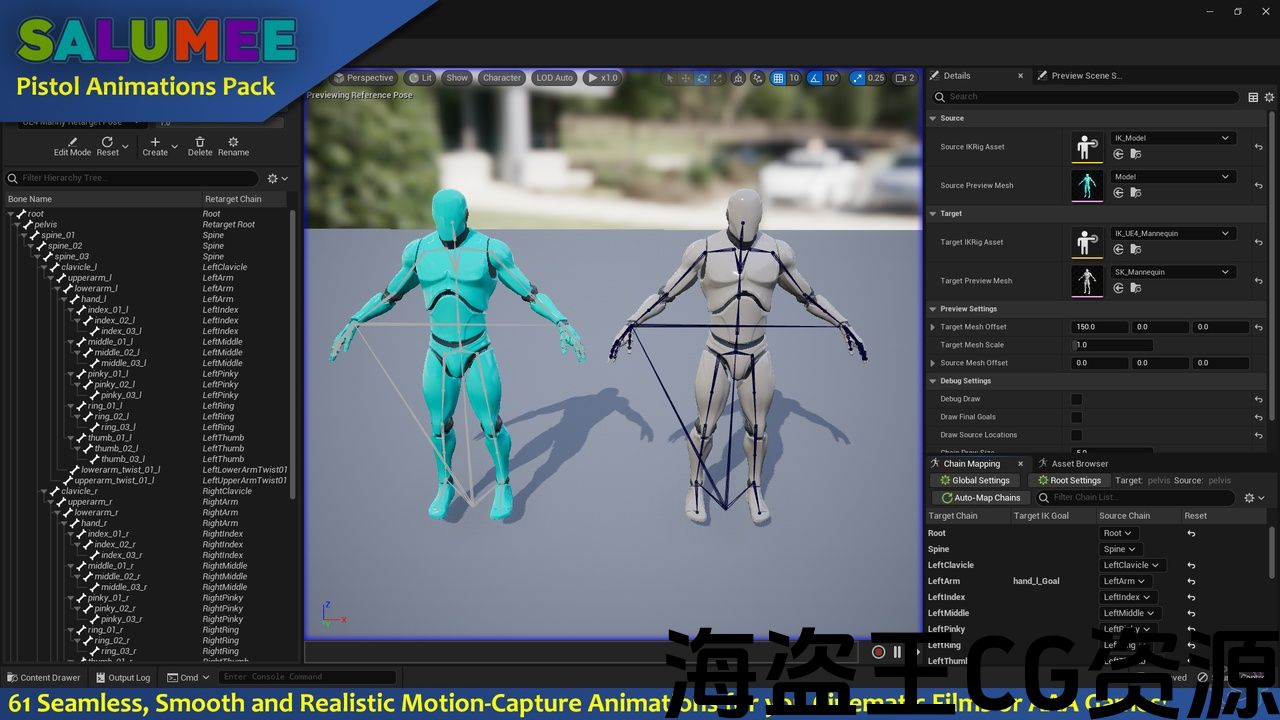
Task: Click the Edit Mode pencil icon
Action: 71,142
